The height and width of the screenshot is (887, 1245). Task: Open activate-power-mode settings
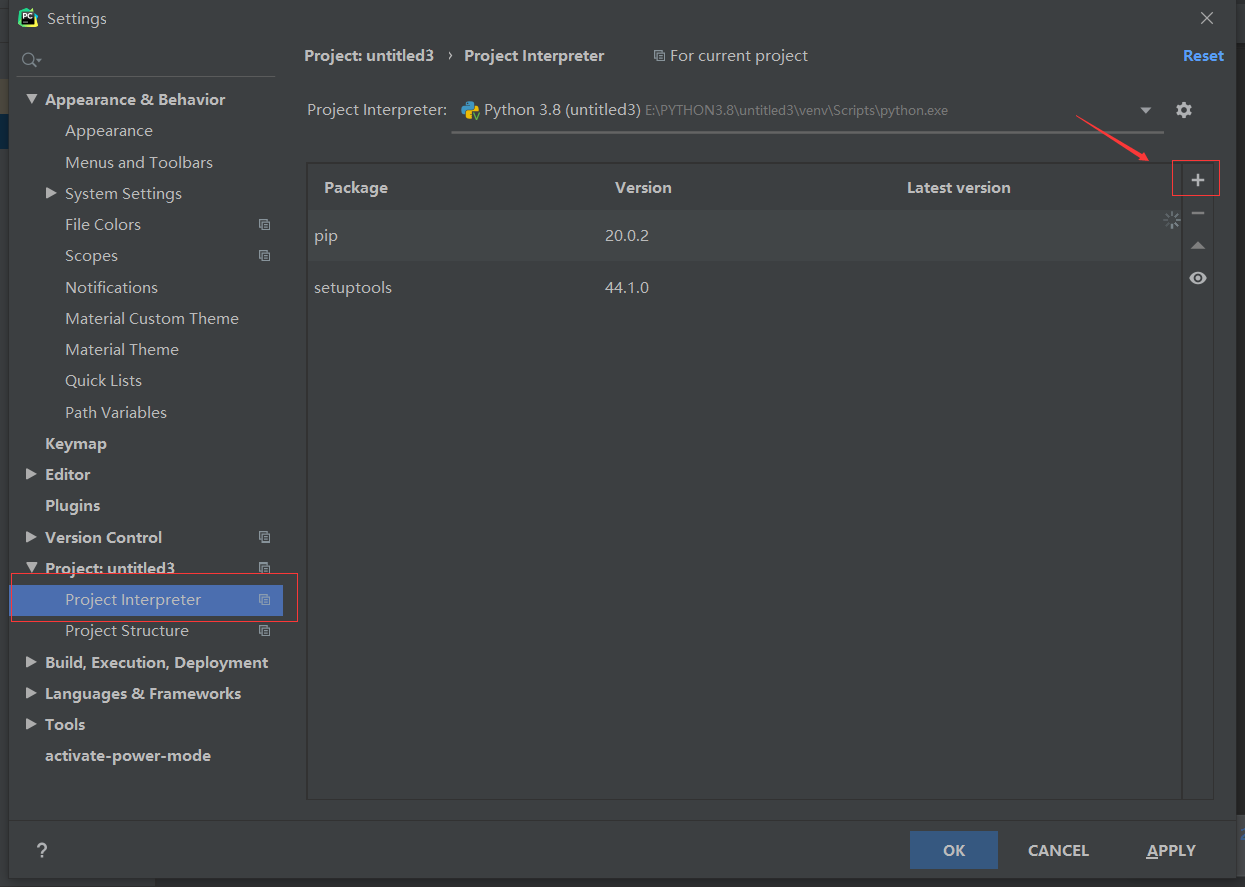pyautogui.click(x=128, y=756)
